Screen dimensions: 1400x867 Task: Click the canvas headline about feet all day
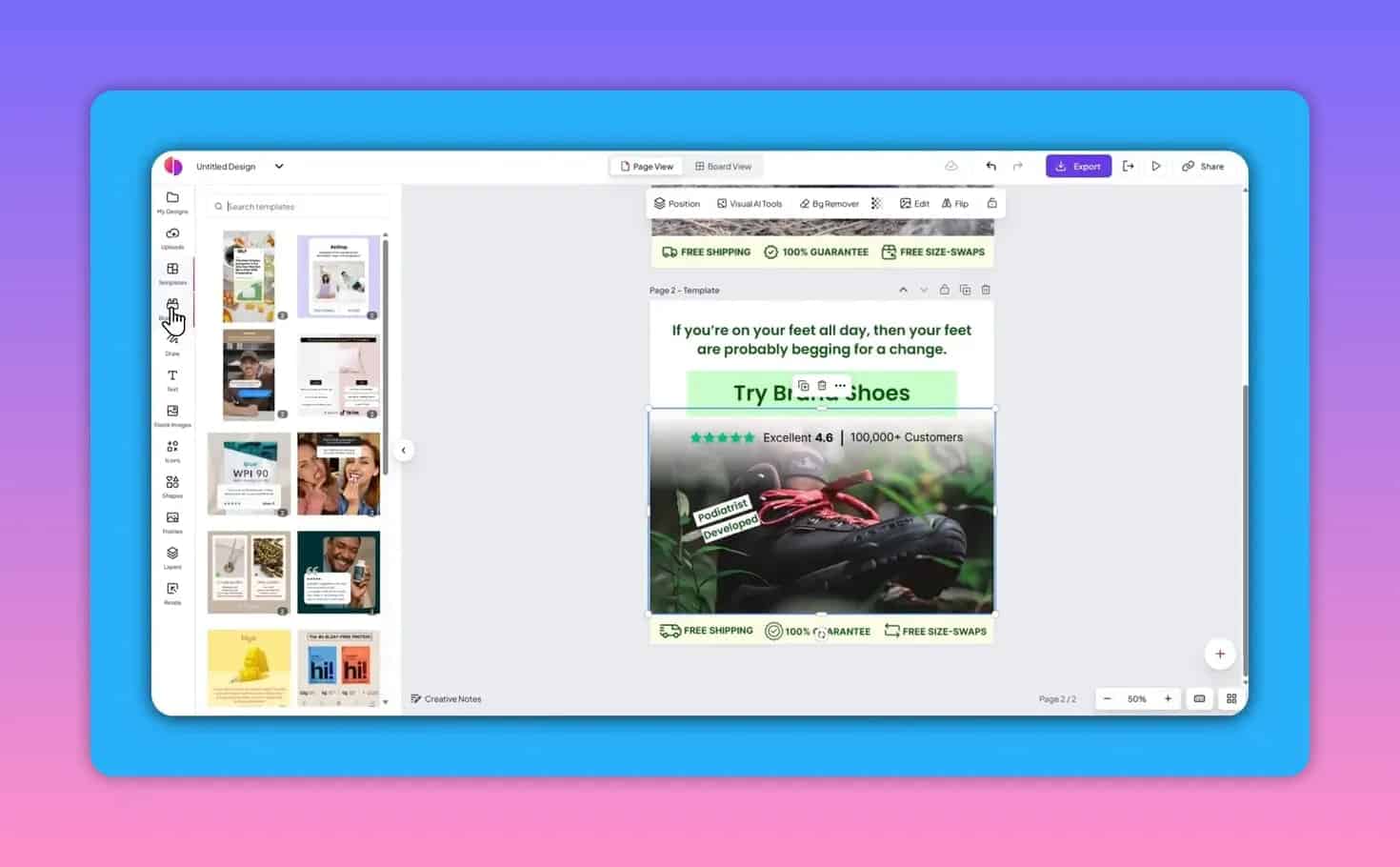[x=822, y=339]
